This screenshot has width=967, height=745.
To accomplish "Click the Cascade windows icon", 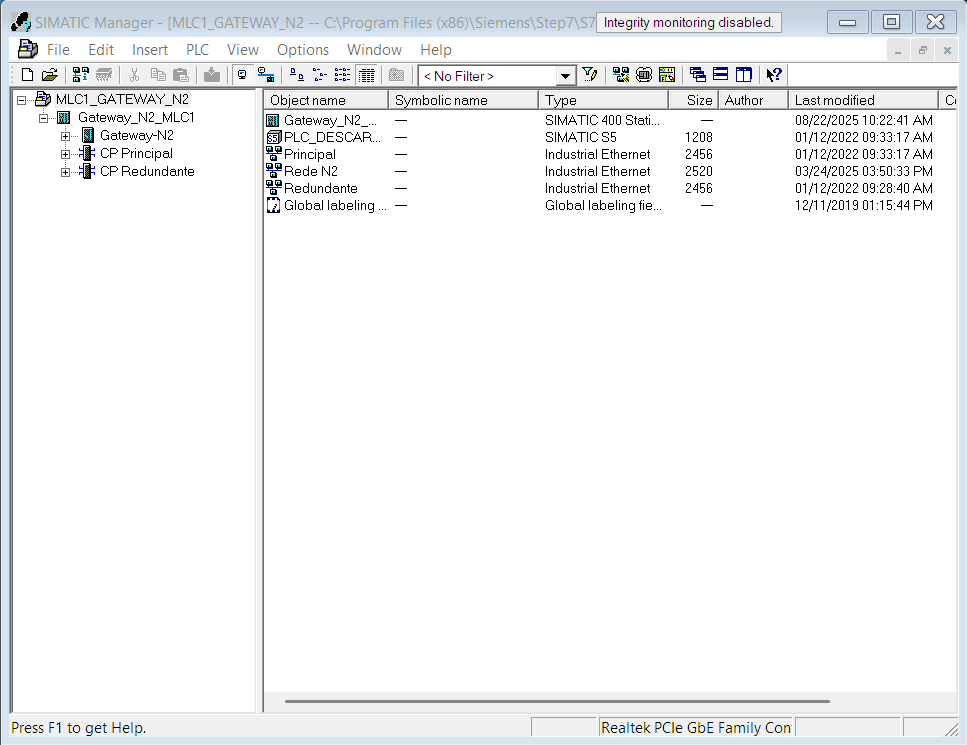I will point(697,75).
